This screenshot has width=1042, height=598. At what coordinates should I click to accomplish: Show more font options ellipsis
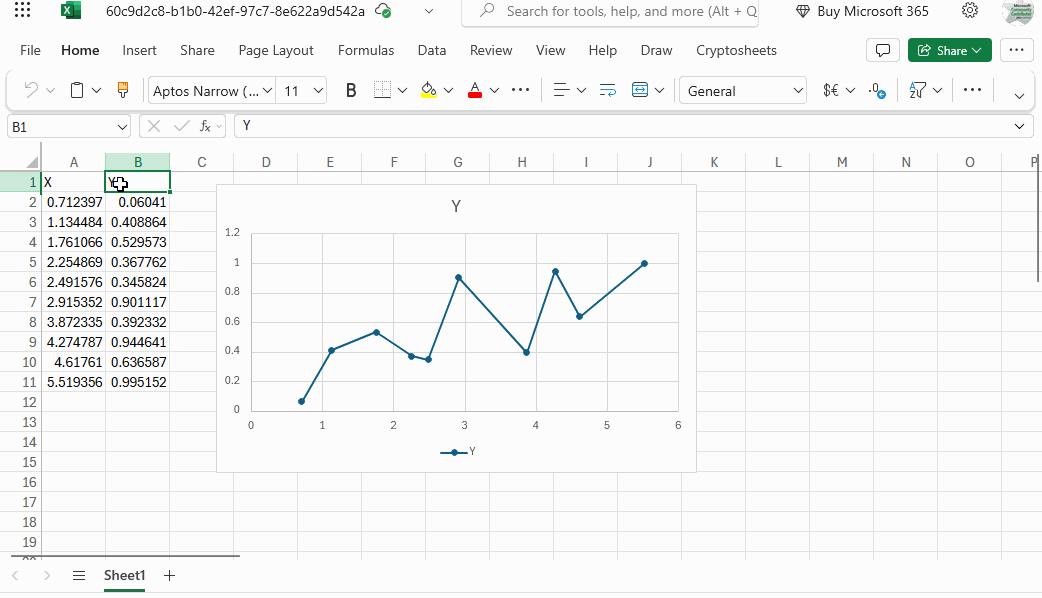click(x=520, y=90)
